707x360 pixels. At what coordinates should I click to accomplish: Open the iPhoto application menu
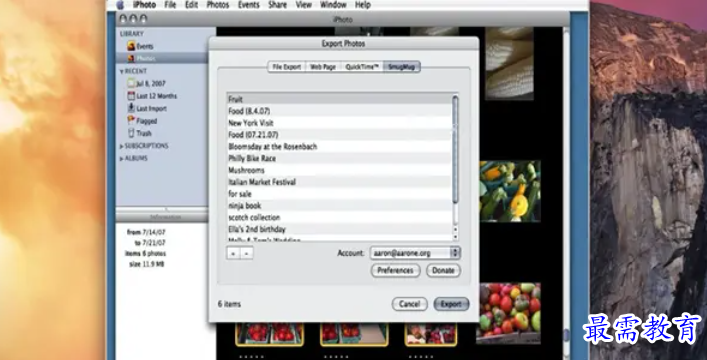click(144, 5)
